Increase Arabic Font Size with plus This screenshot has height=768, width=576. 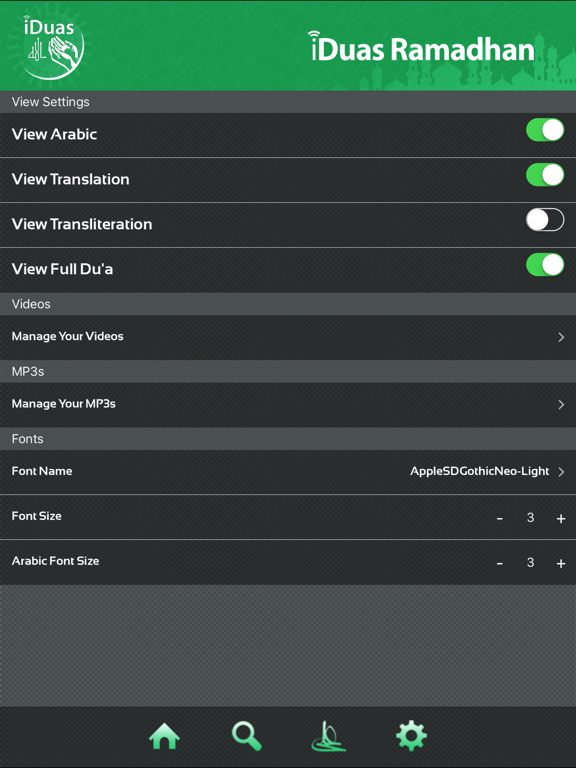coord(561,563)
